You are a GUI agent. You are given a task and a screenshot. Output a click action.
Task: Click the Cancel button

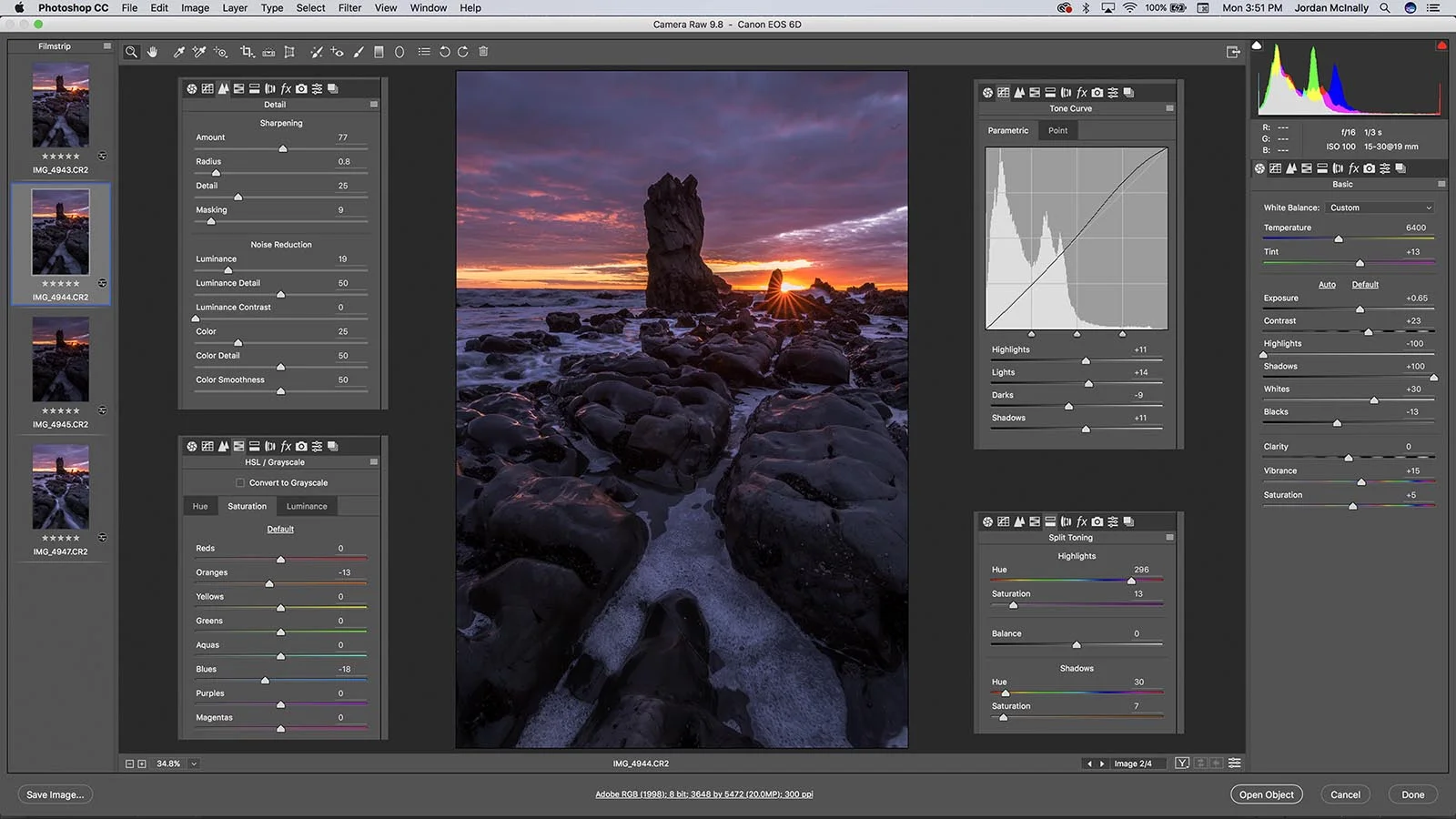pyautogui.click(x=1345, y=794)
